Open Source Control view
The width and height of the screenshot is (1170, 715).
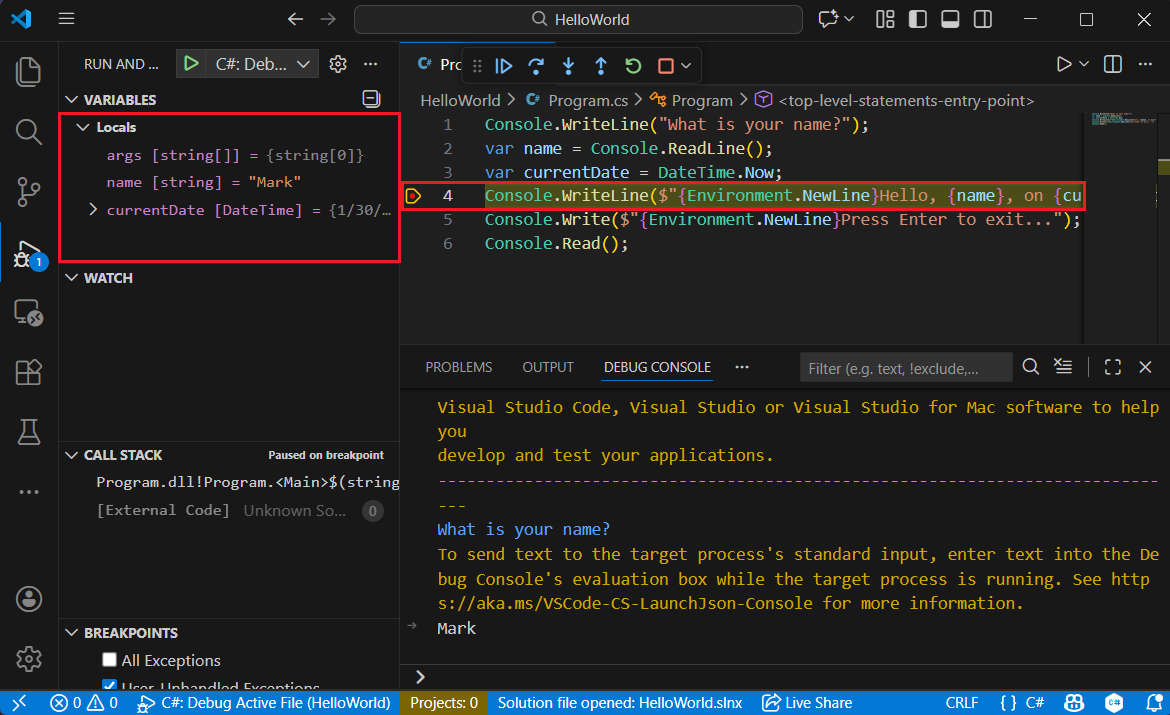29,191
